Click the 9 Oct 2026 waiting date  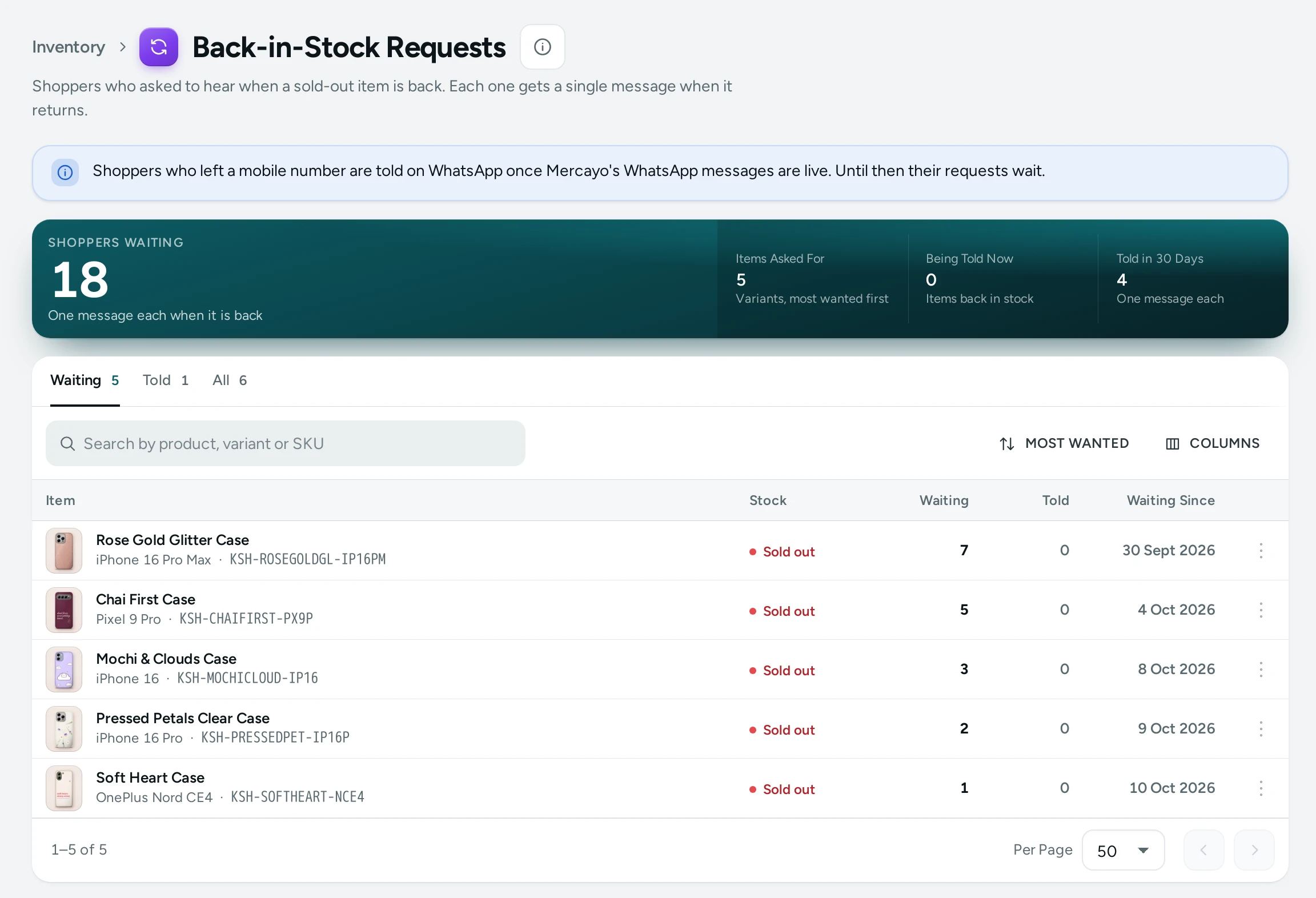point(1176,728)
